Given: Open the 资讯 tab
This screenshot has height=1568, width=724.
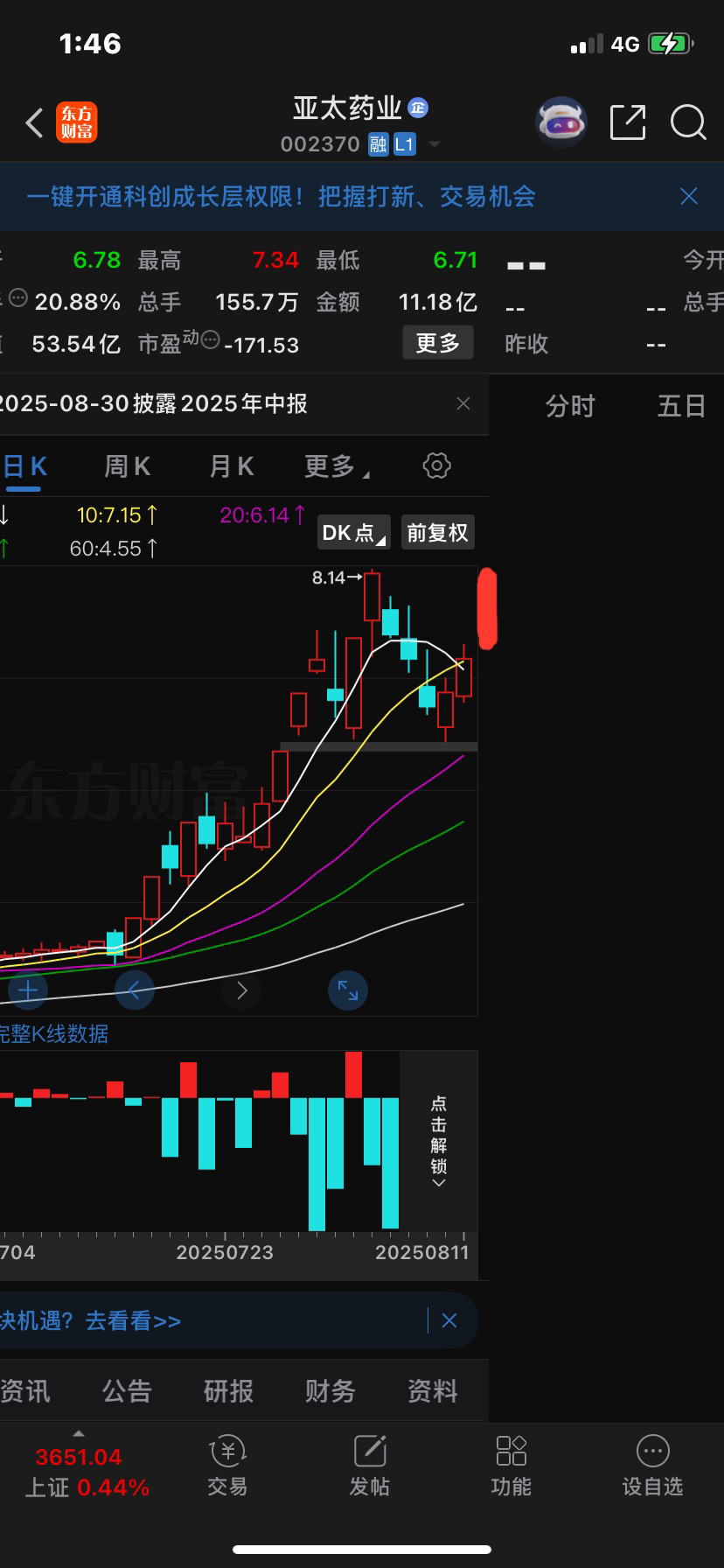Looking at the screenshot, I should click(25, 1390).
